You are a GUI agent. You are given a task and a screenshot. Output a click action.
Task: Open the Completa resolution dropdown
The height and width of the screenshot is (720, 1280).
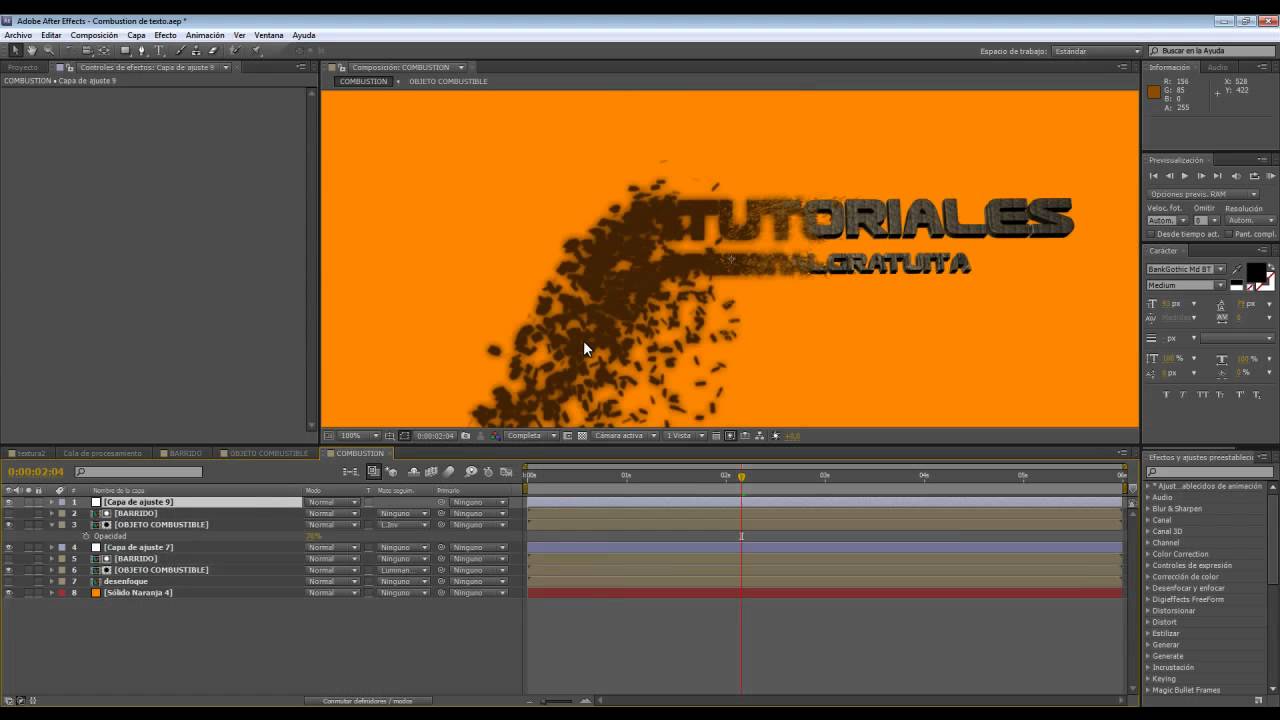pyautogui.click(x=531, y=436)
